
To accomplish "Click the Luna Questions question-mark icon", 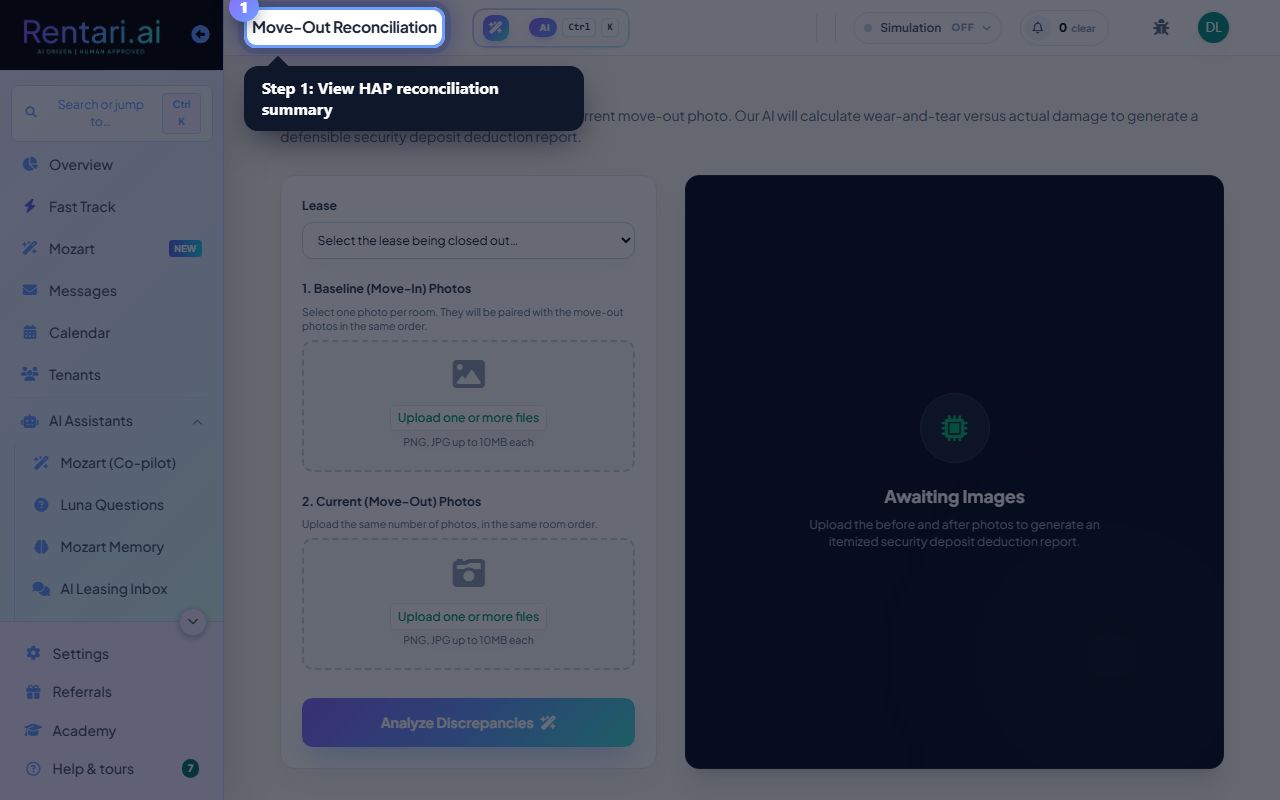I will pyautogui.click(x=41, y=505).
